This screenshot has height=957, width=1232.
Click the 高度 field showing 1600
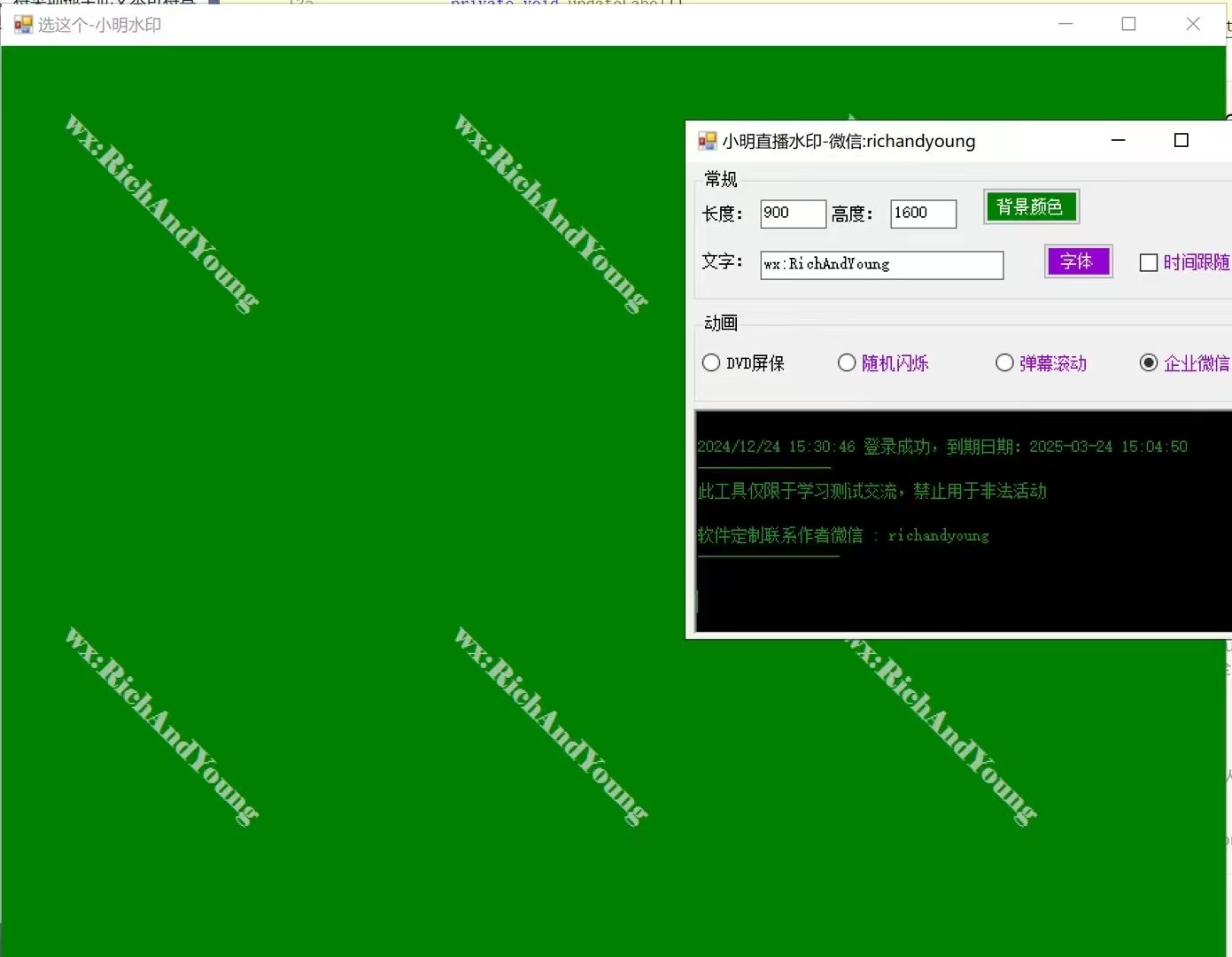[923, 214]
